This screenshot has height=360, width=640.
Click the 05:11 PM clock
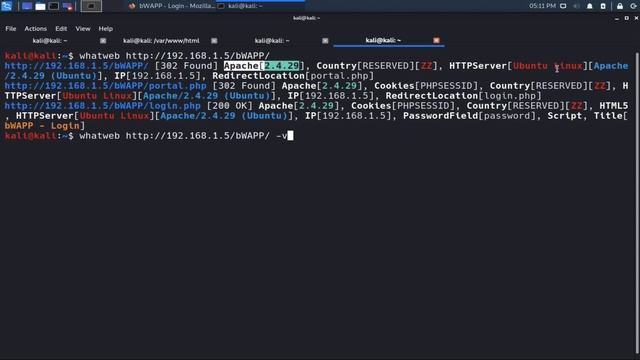click(x=542, y=6)
